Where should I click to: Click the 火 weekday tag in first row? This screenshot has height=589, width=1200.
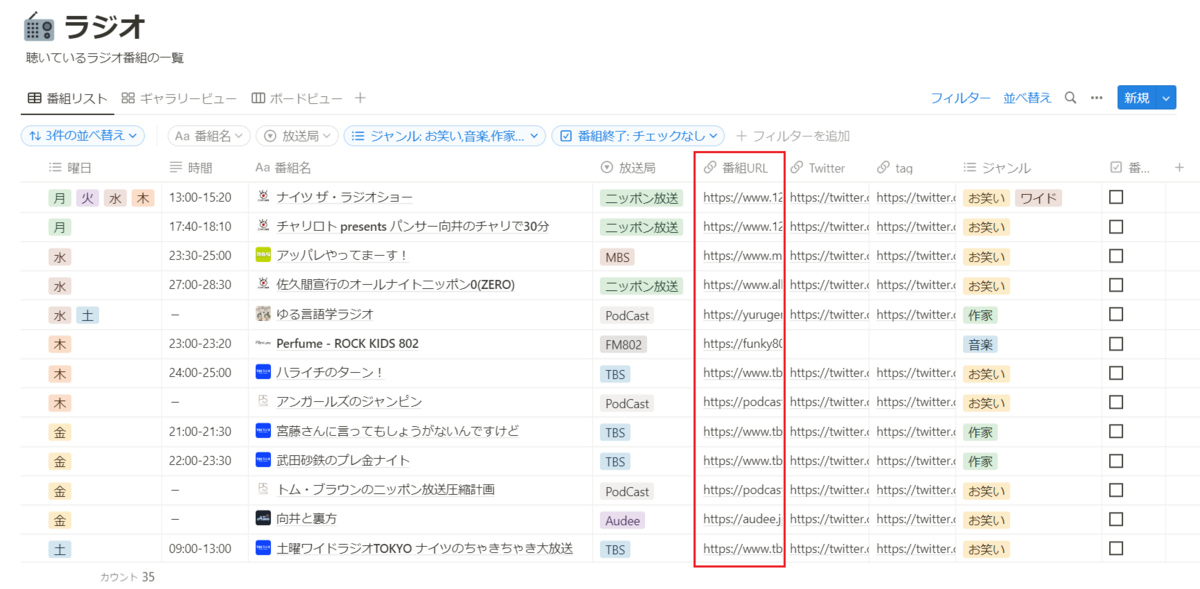(88, 198)
